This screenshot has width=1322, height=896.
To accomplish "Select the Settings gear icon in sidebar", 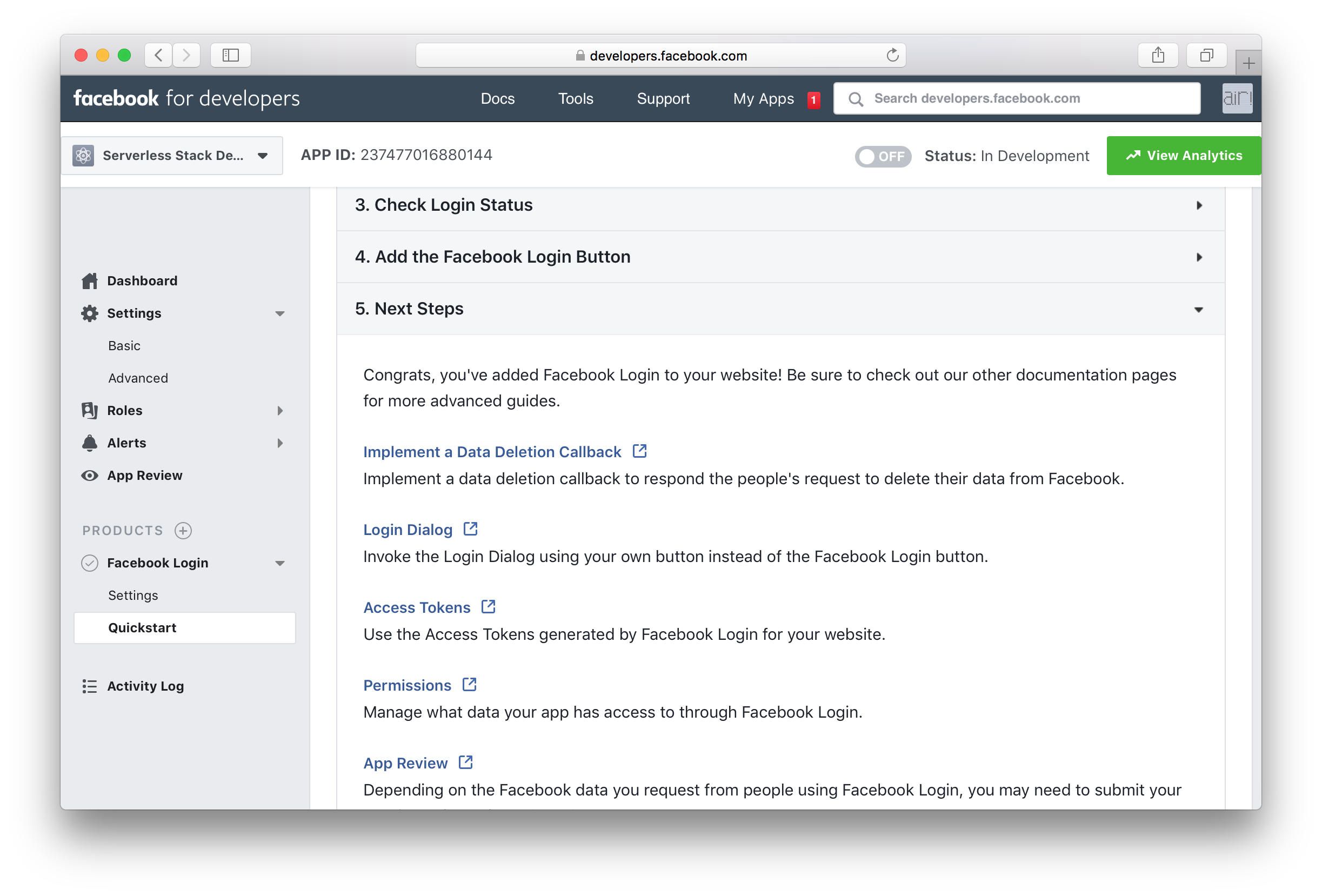I will 89,313.
